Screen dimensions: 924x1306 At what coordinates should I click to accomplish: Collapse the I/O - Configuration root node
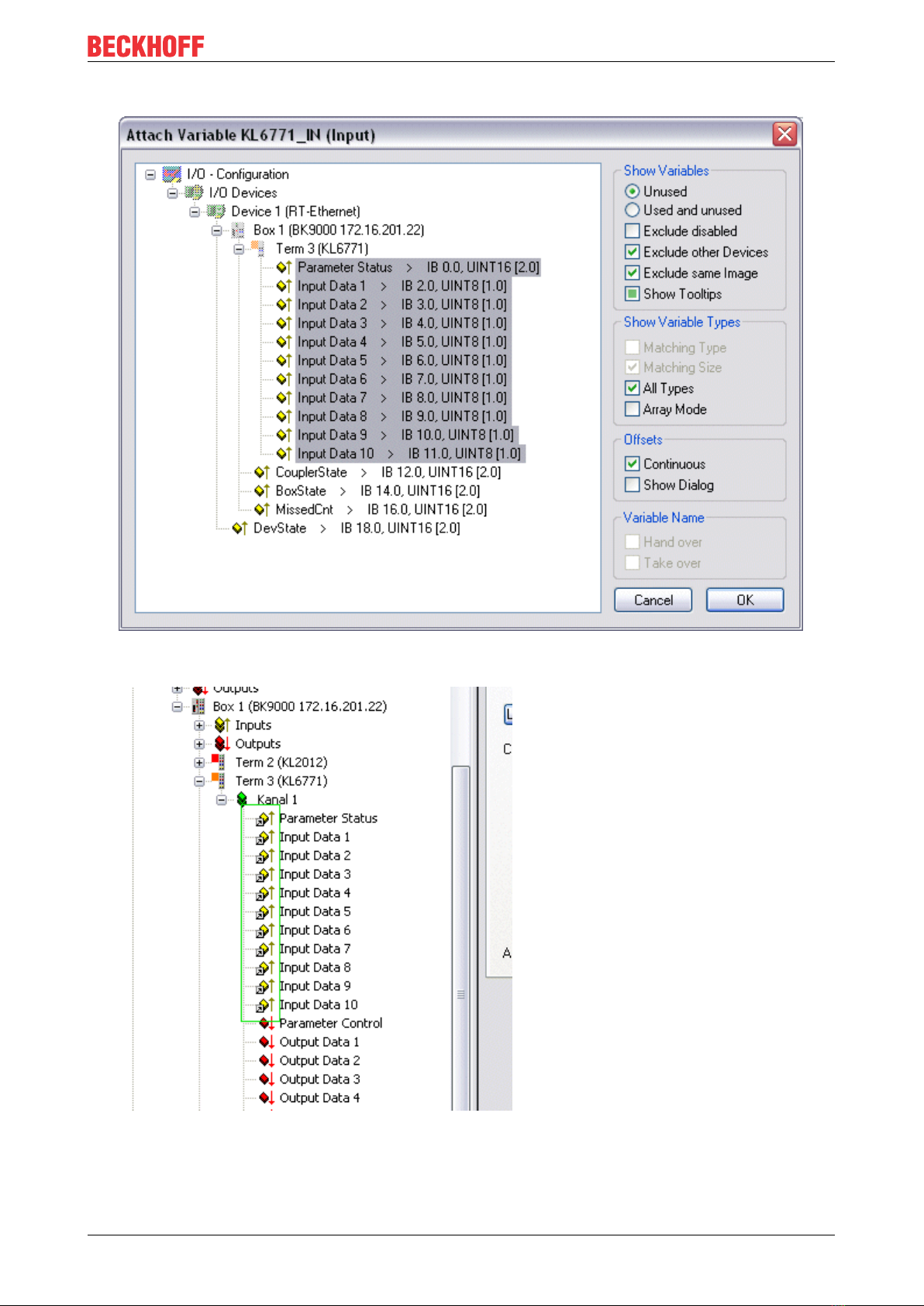150,175
